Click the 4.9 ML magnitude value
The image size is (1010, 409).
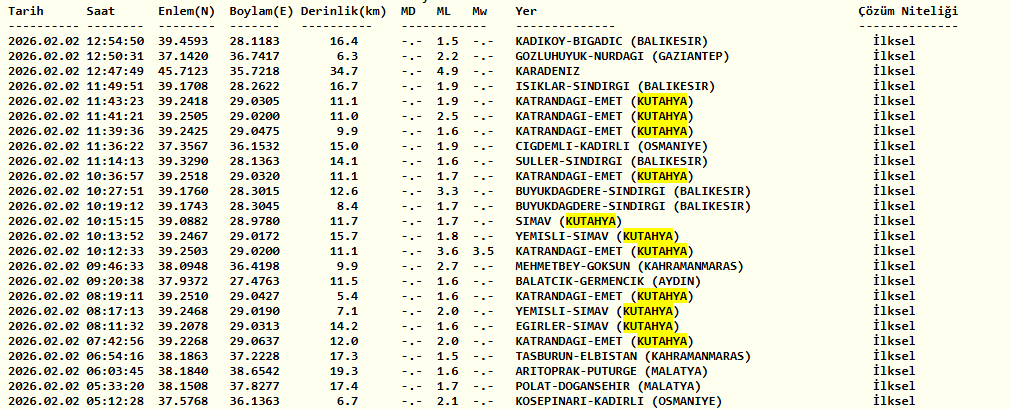tap(447, 71)
